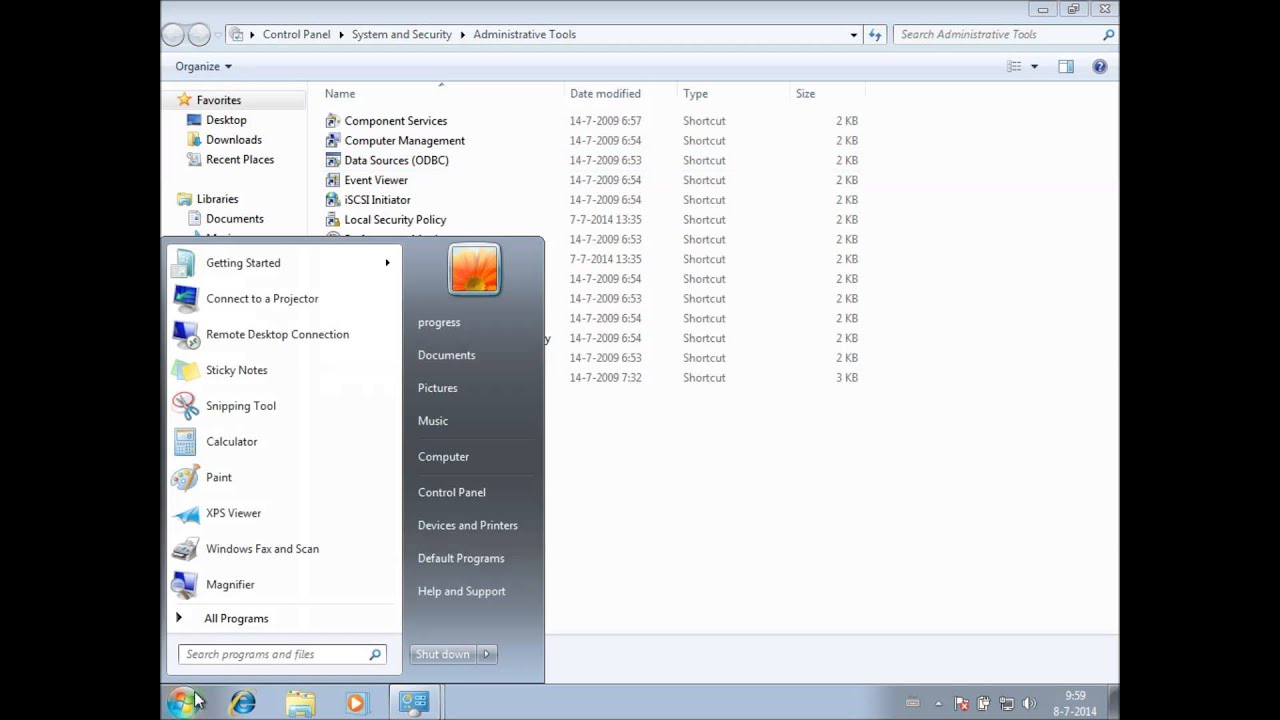The image size is (1280, 720).
Task: Start the Magnifier tool
Action: [x=284, y=585]
